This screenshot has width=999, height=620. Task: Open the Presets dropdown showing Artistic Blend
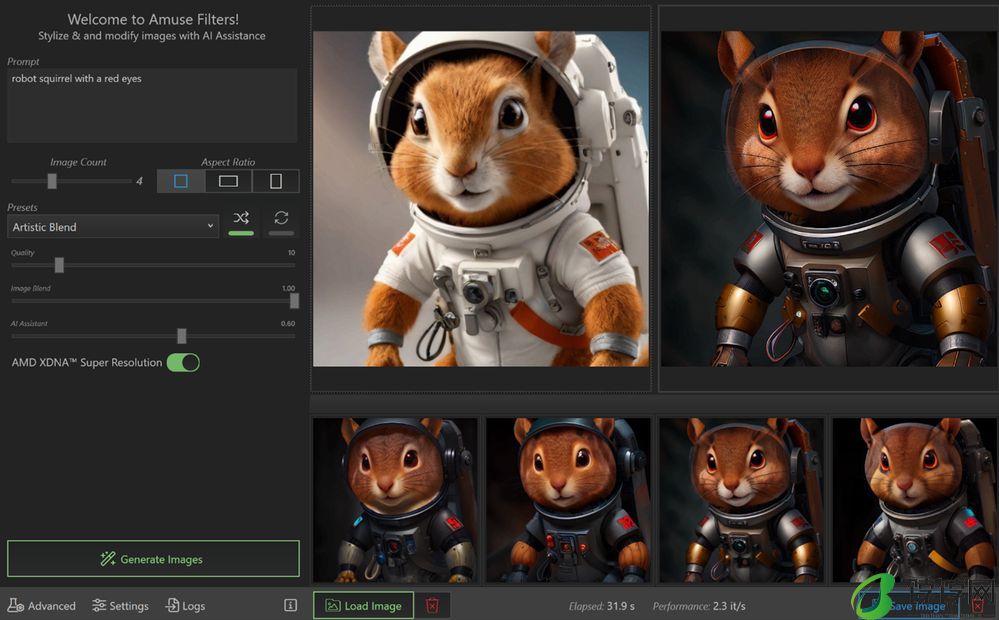click(x=113, y=226)
